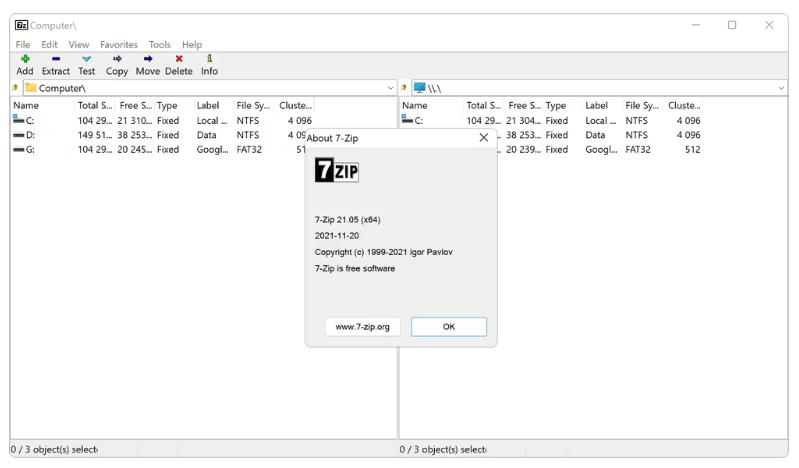Open the Tools menu

[x=160, y=44]
